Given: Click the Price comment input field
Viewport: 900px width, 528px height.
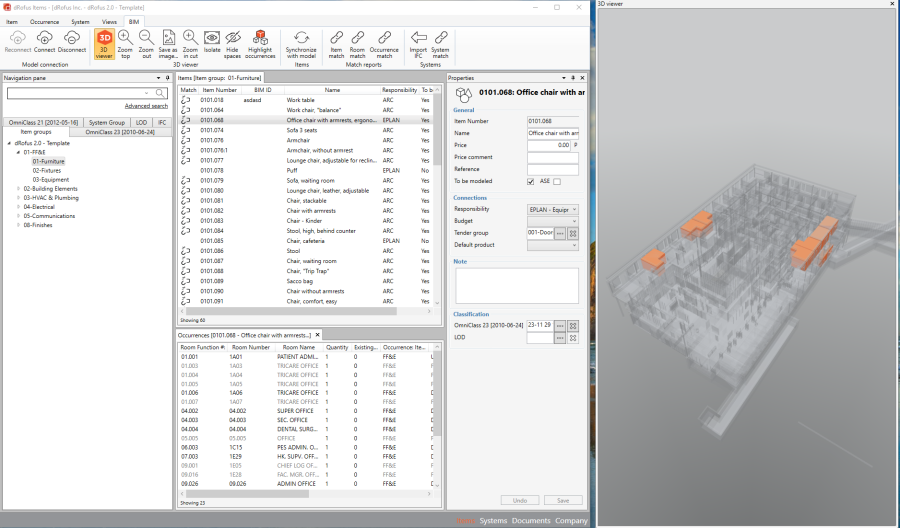Looking at the screenshot, I should pos(552,157).
